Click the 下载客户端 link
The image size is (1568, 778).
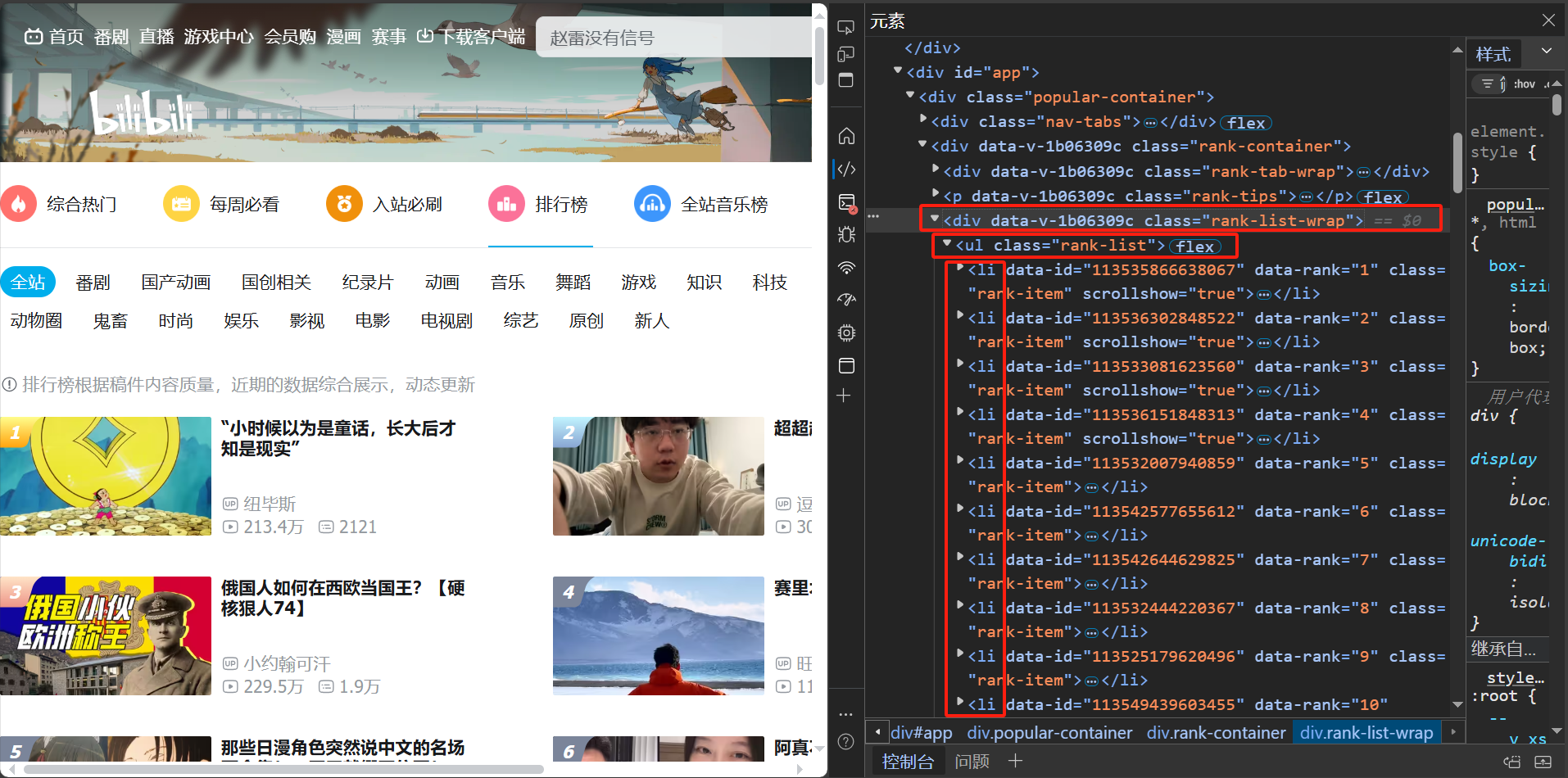click(x=471, y=37)
